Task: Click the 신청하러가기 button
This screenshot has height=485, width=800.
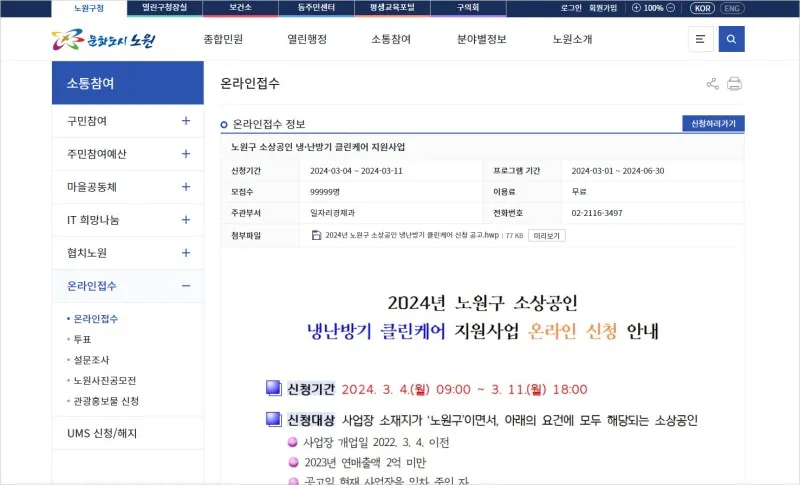Action: click(713, 123)
